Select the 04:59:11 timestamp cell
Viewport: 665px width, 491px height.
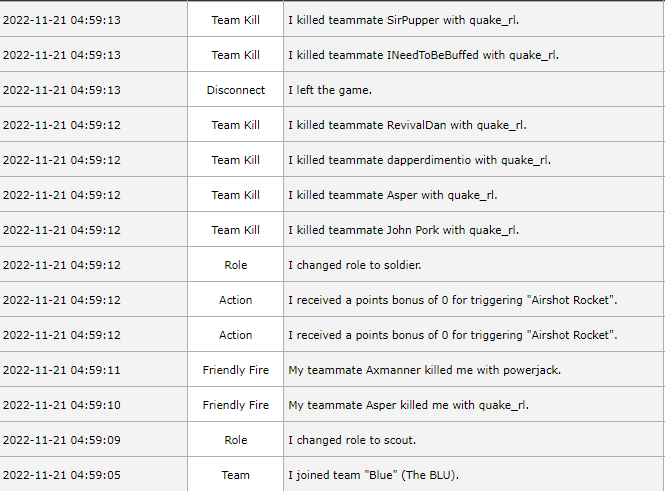click(62, 370)
